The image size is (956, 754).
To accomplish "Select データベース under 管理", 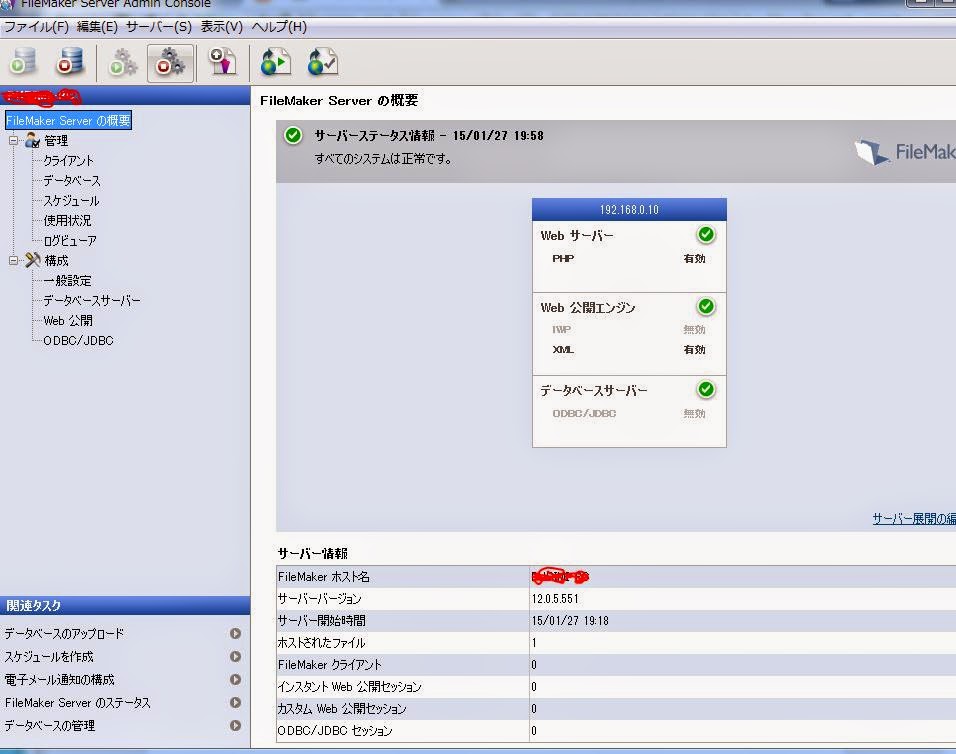I will pyautogui.click(x=72, y=181).
